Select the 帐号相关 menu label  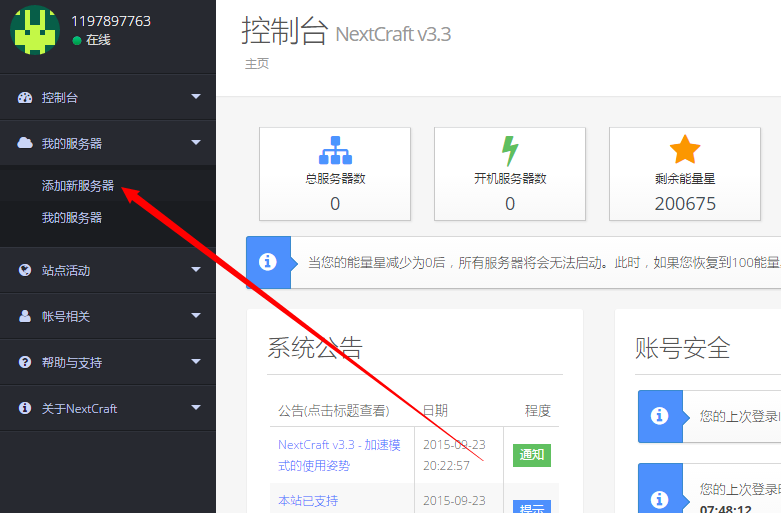[x=66, y=316]
